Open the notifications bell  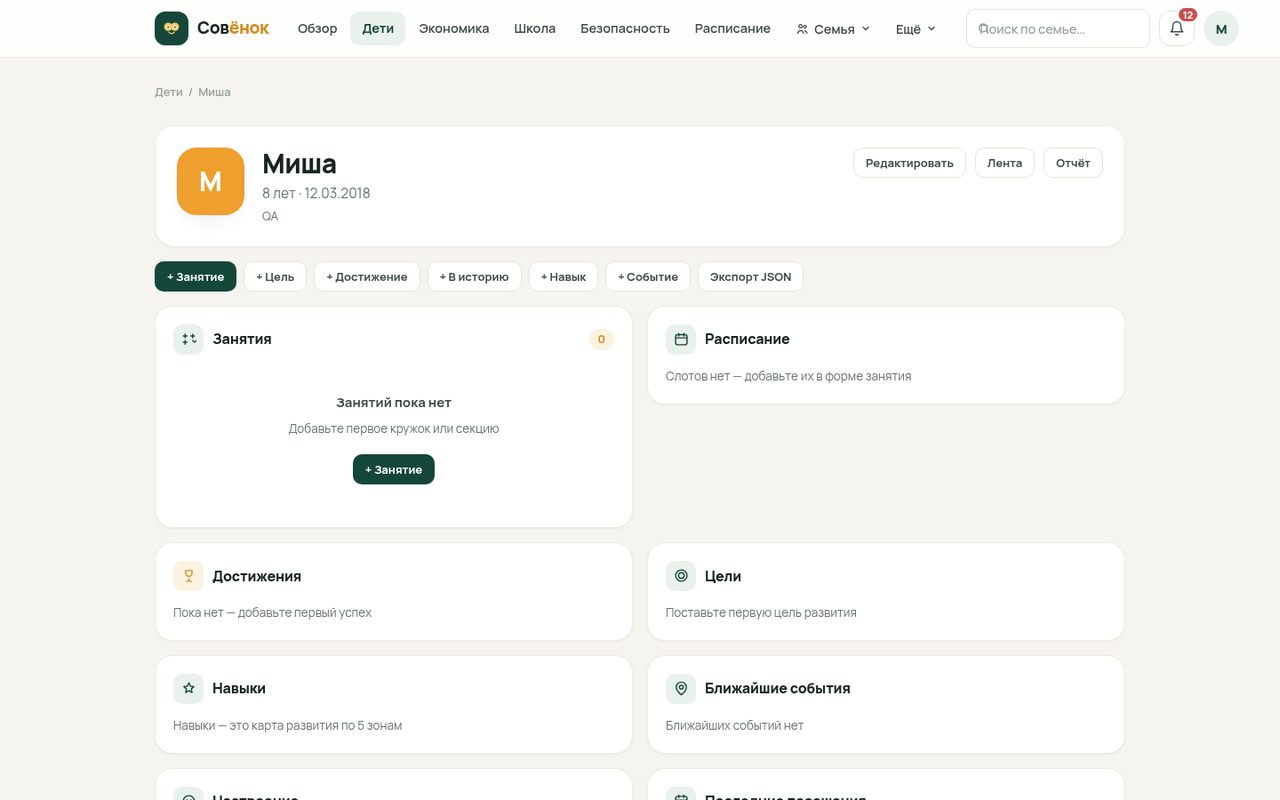1177,28
